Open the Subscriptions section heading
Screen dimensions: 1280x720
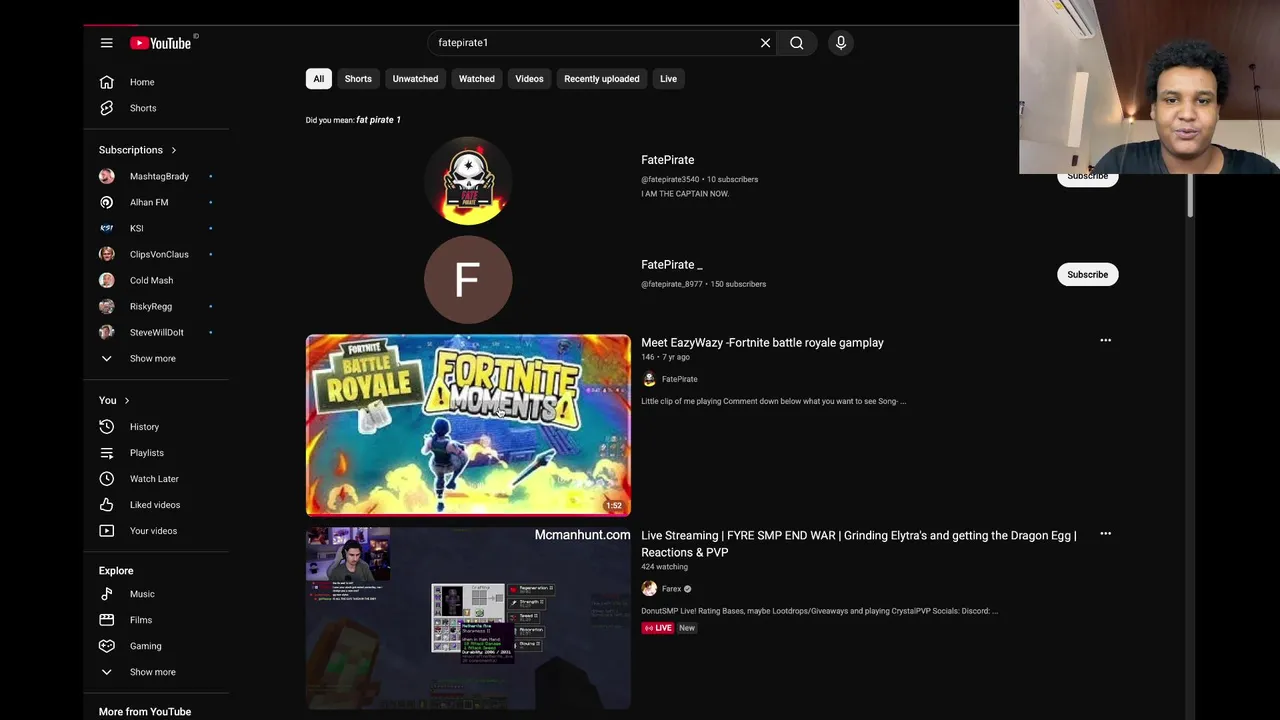pos(138,150)
